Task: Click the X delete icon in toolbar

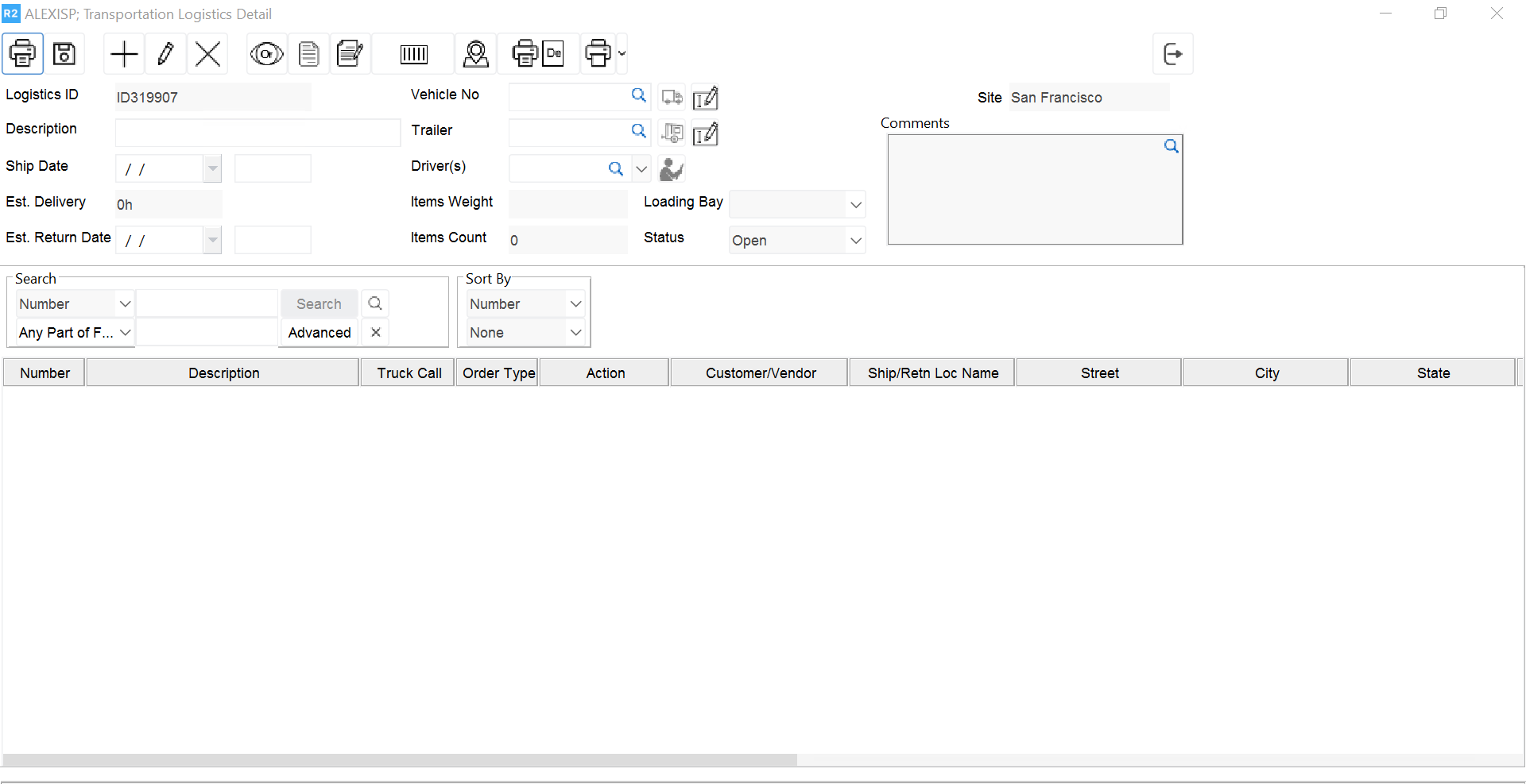Action: (207, 54)
